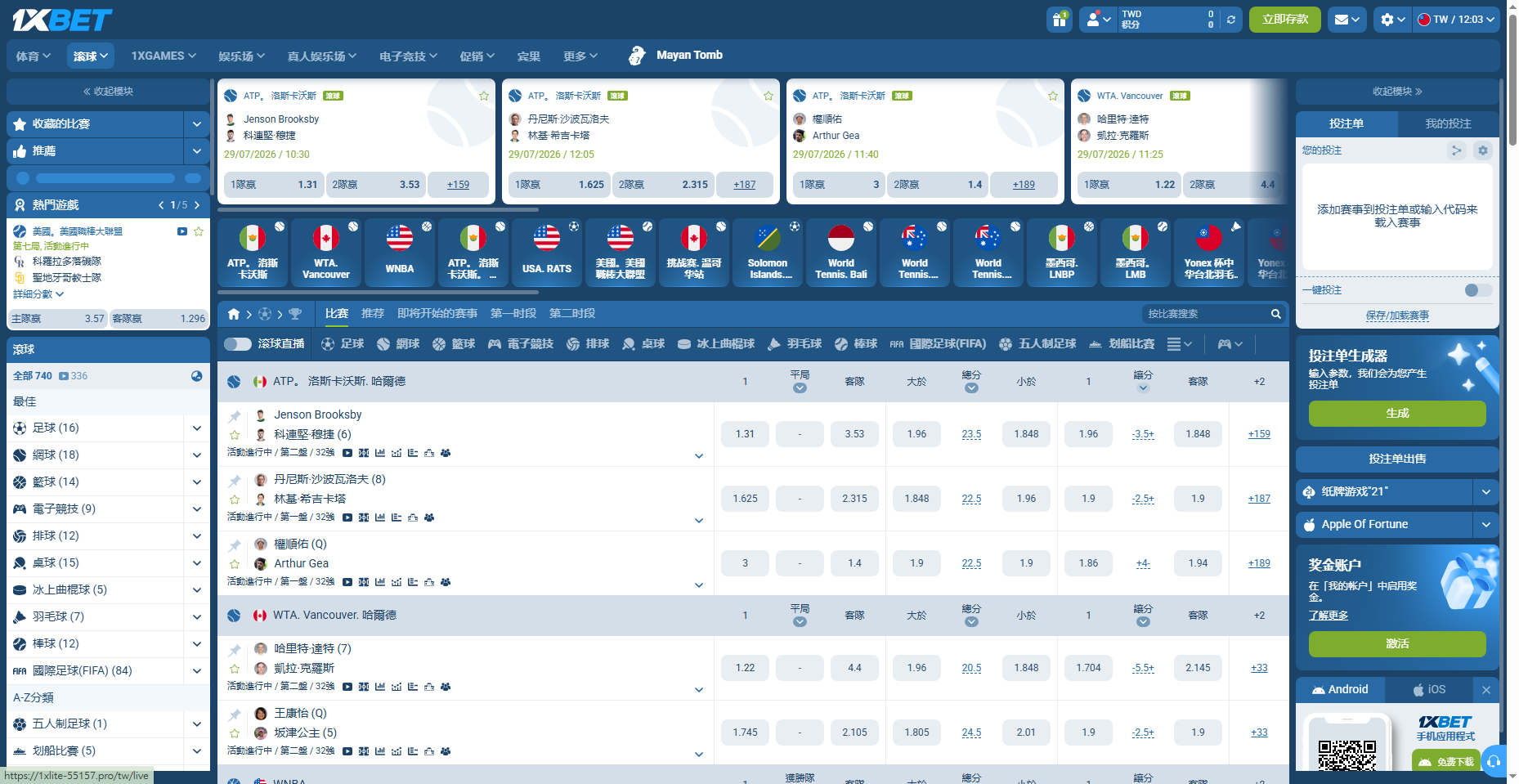
Task: Select the iOS app tab
Action: click(1429, 689)
